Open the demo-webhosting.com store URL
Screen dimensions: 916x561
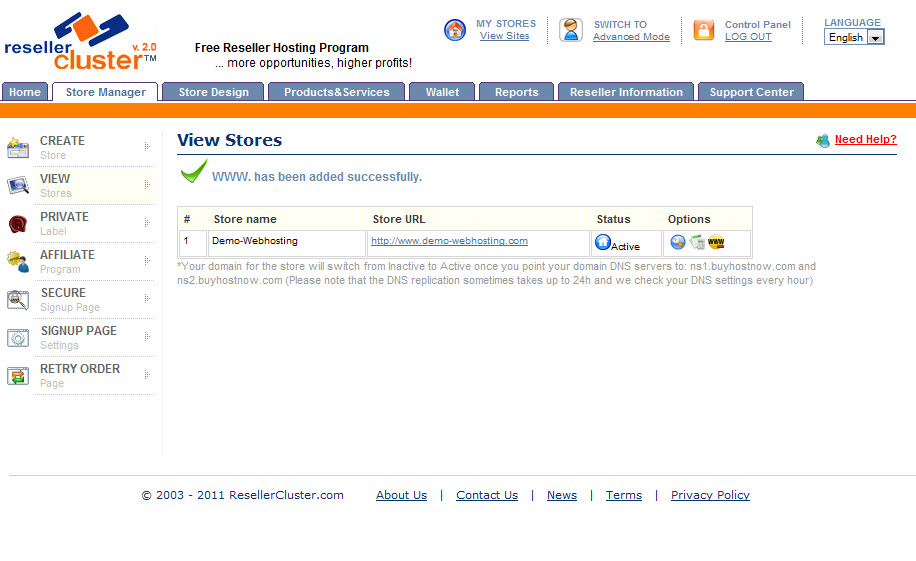point(449,241)
